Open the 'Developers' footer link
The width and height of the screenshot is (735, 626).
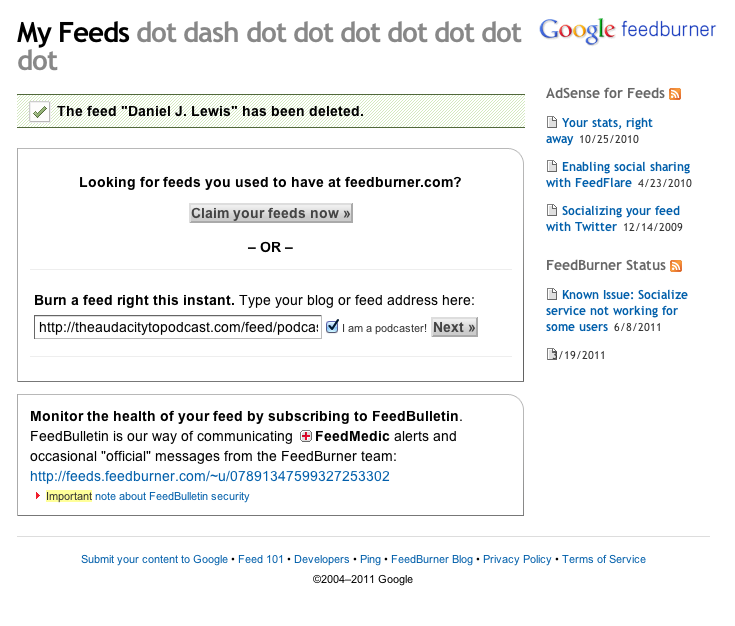pos(322,560)
